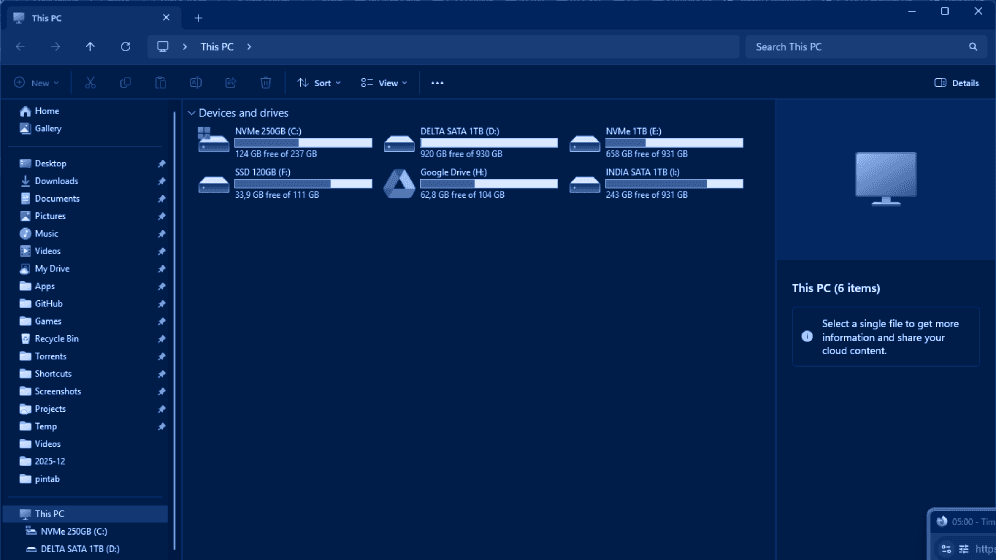Open the View dropdown menu
Screen dimensions: 996x560
384,83
